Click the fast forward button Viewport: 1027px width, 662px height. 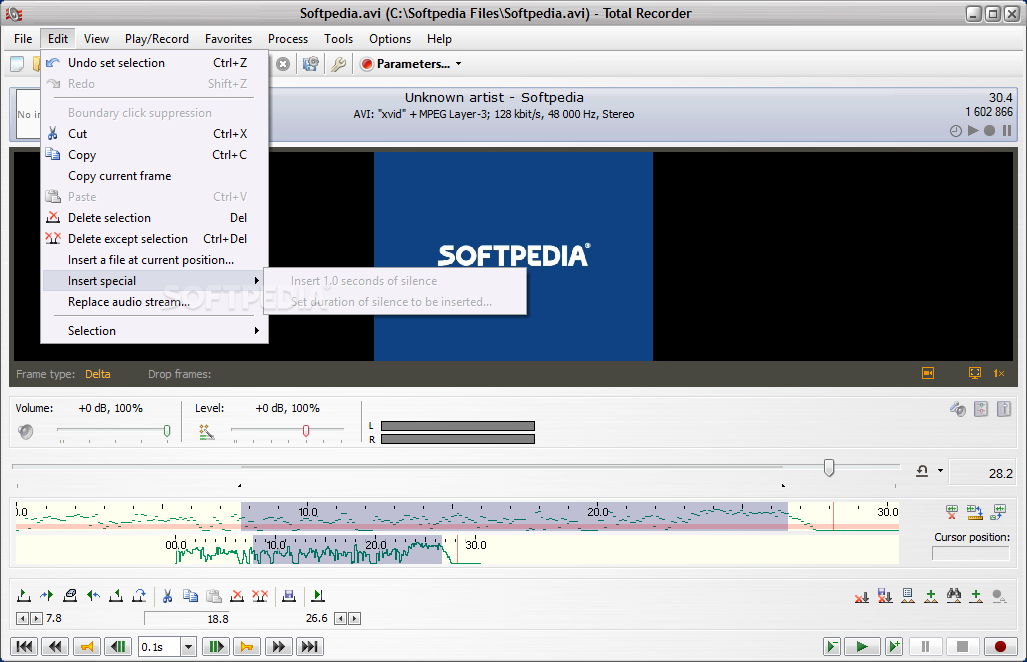pos(278,647)
